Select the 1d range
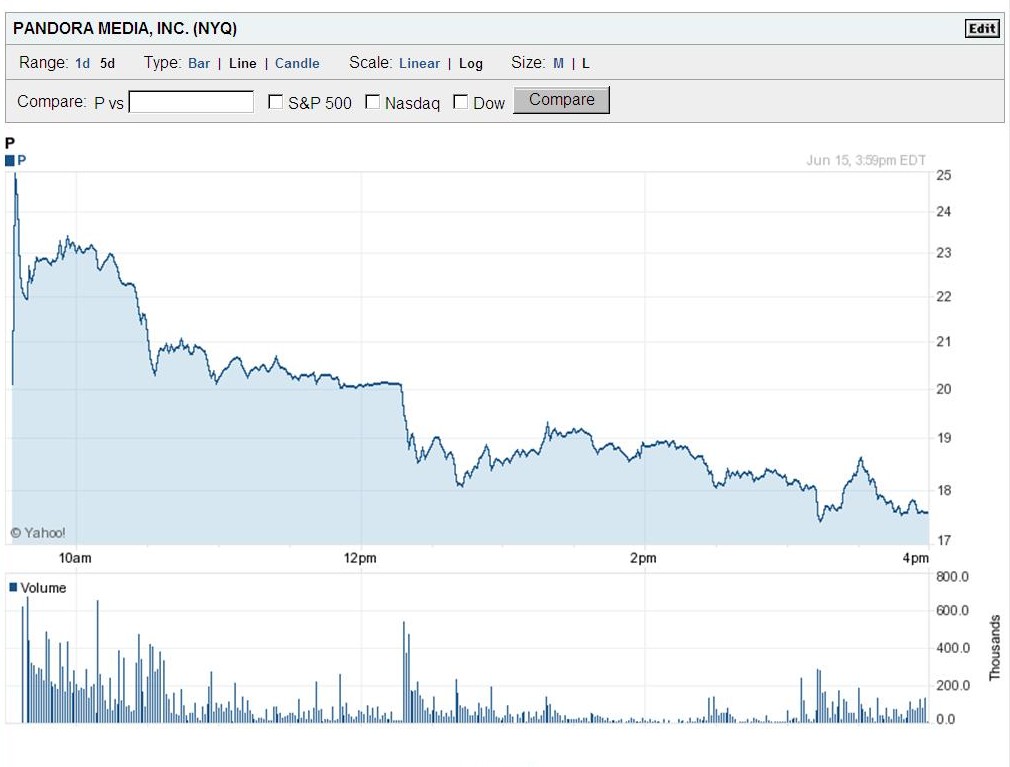This screenshot has width=1010, height=767. pyautogui.click(x=82, y=63)
